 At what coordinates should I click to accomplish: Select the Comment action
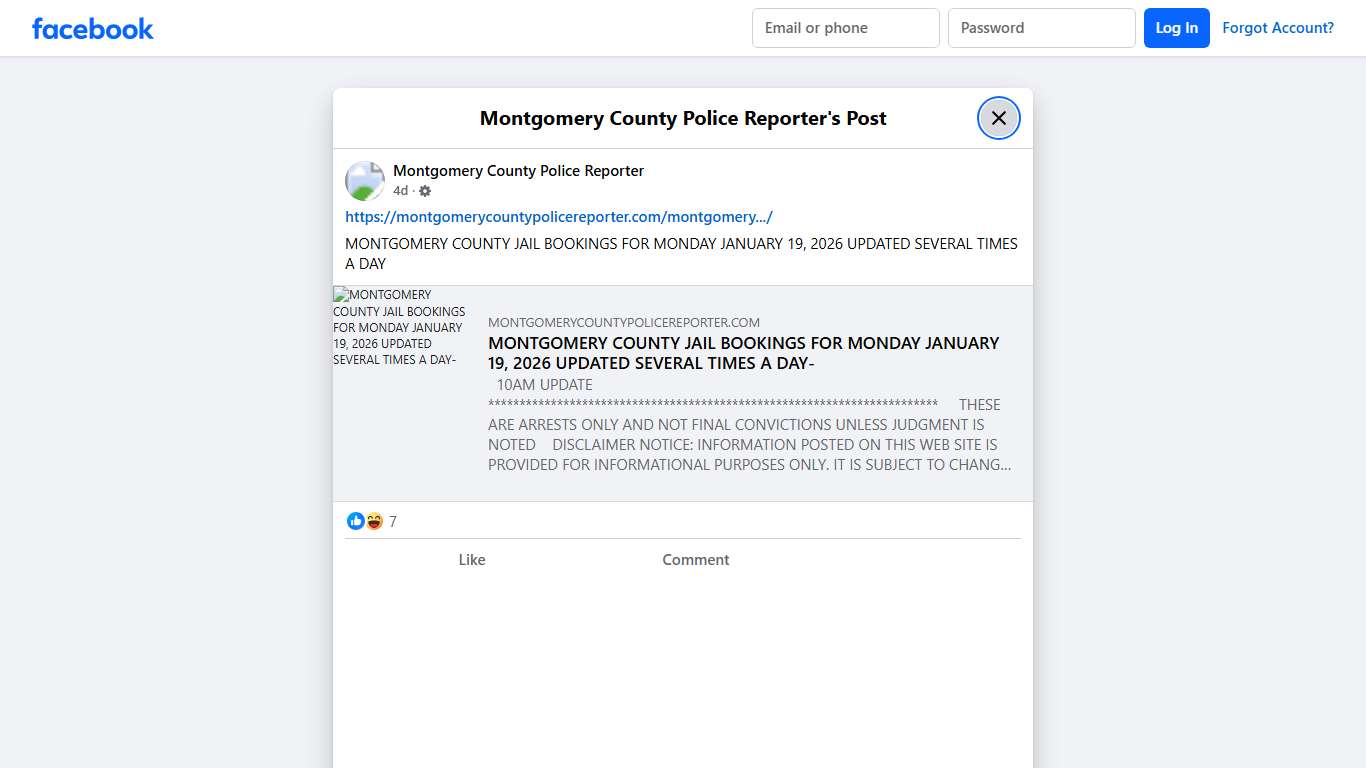(x=696, y=559)
